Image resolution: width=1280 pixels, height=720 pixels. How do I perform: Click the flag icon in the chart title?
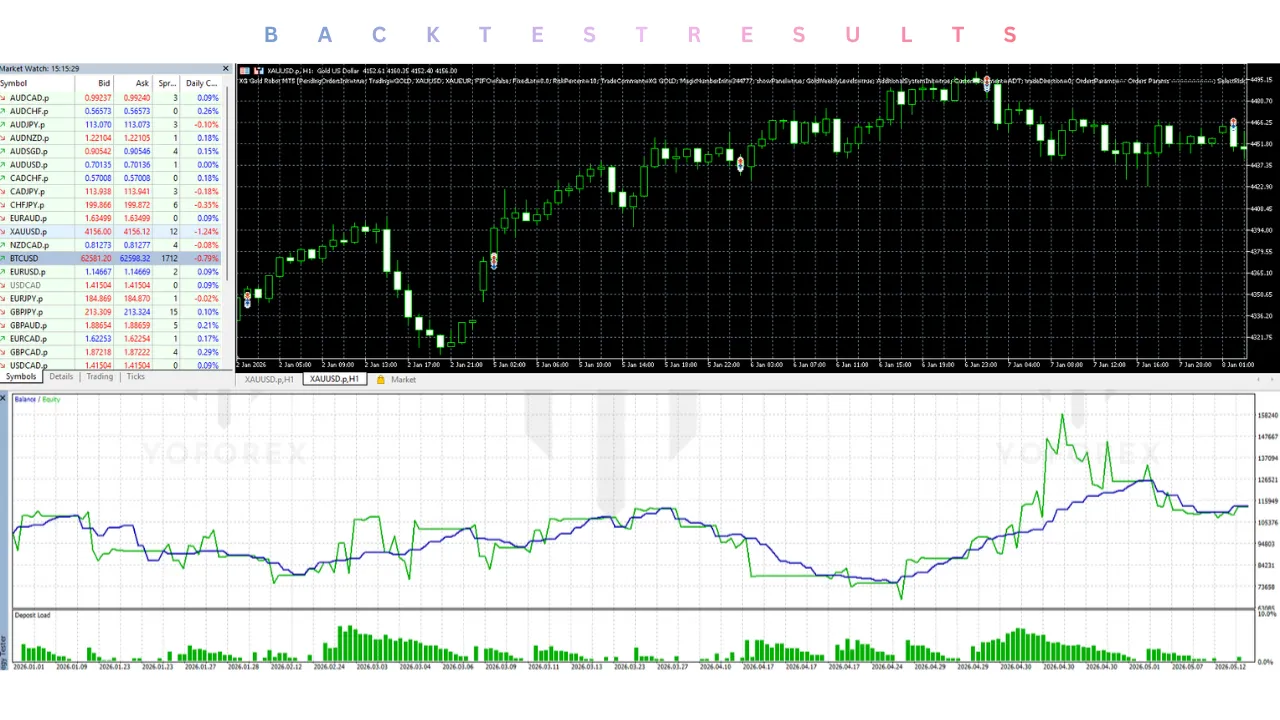(246, 70)
